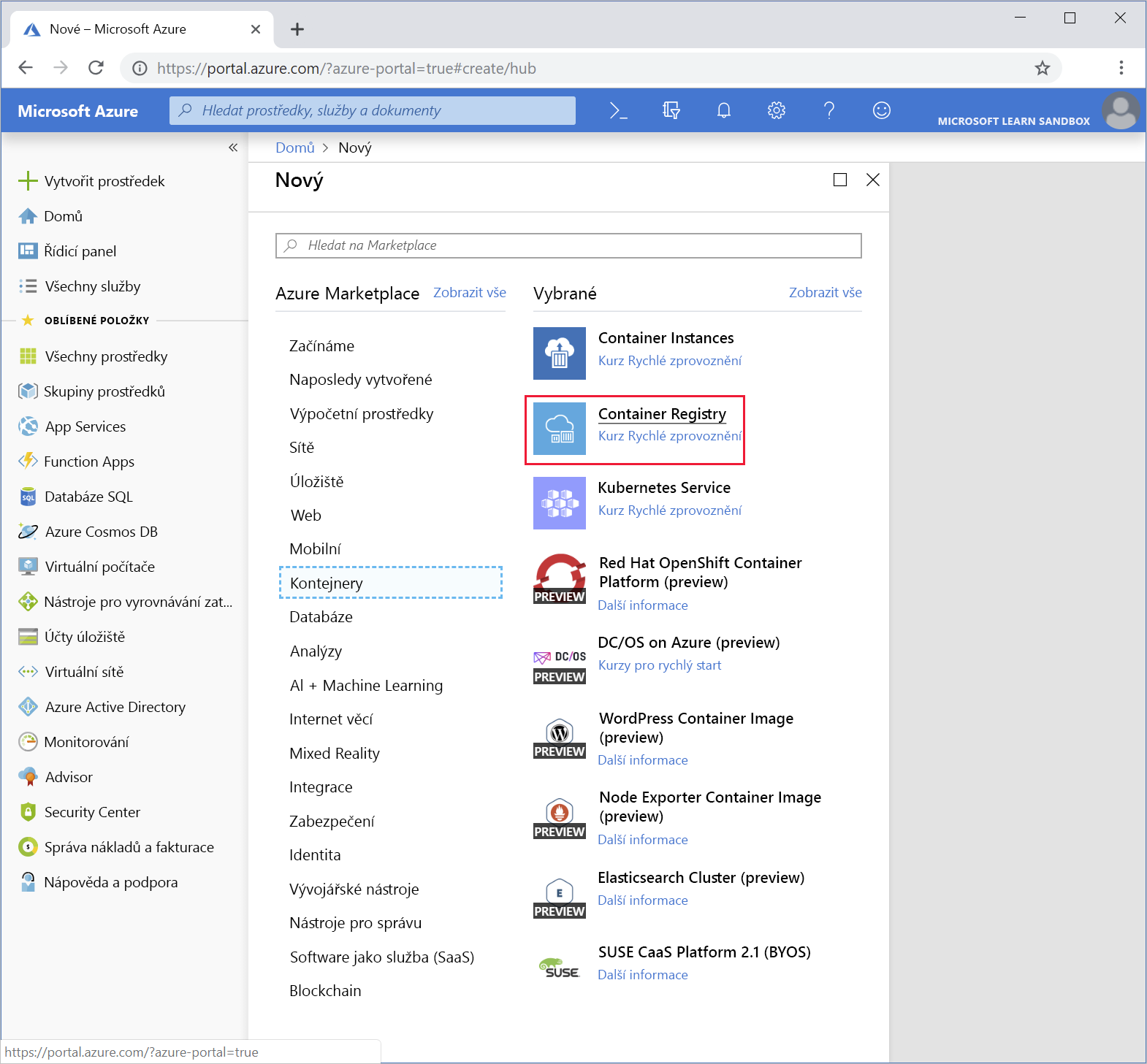Open Kurzy pro rychlý start link
The image size is (1147, 1064).
(x=660, y=665)
